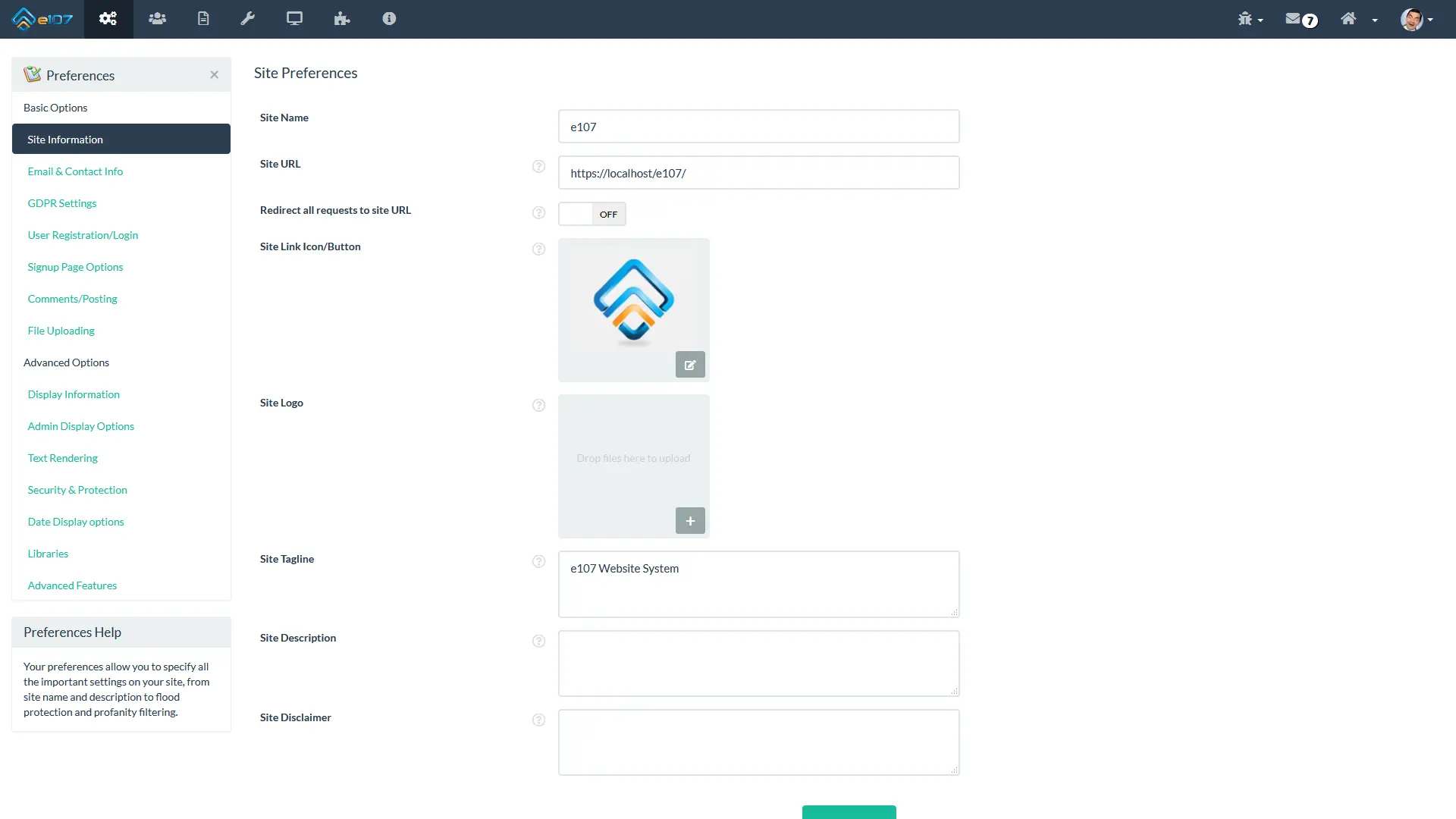
Task: Open File Uploading settings
Action: point(61,331)
